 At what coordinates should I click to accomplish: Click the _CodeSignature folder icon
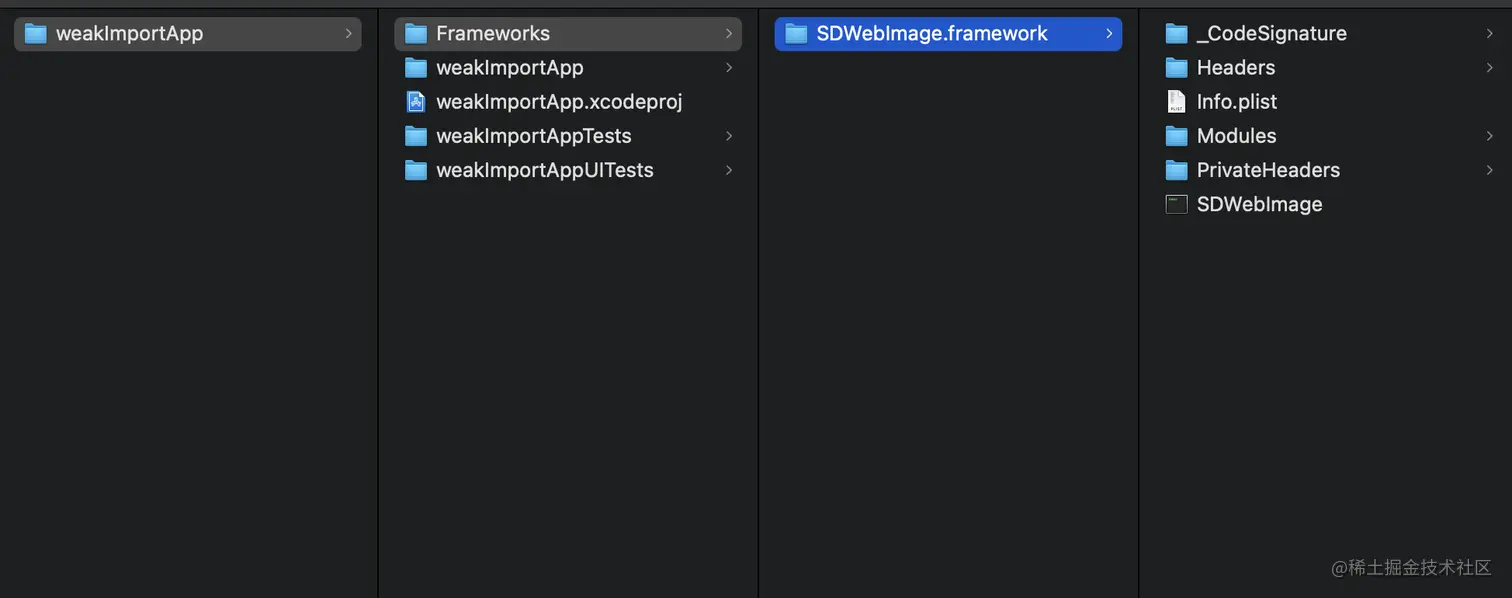click(x=1177, y=34)
